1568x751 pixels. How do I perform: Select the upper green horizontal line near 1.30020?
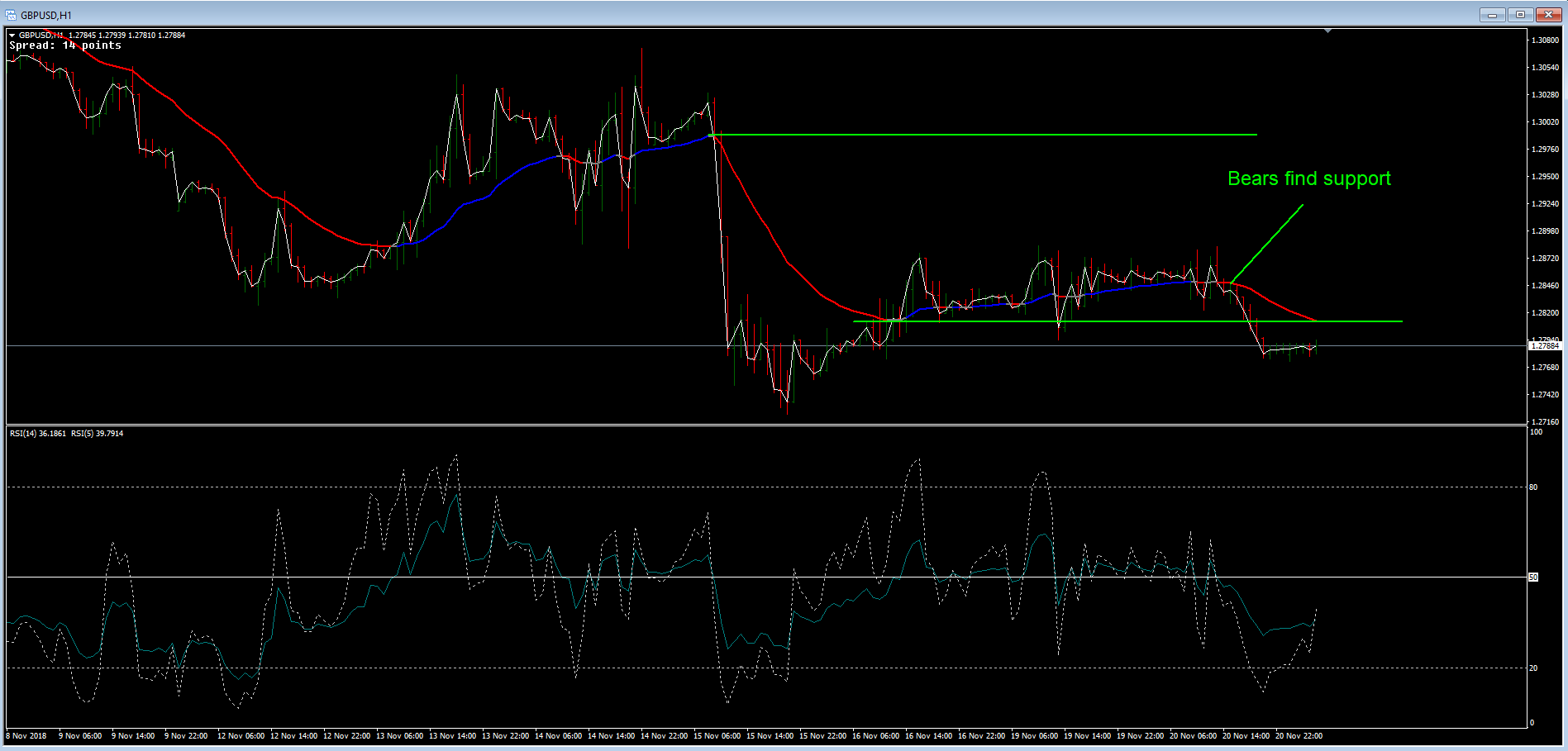pyautogui.click(x=983, y=134)
